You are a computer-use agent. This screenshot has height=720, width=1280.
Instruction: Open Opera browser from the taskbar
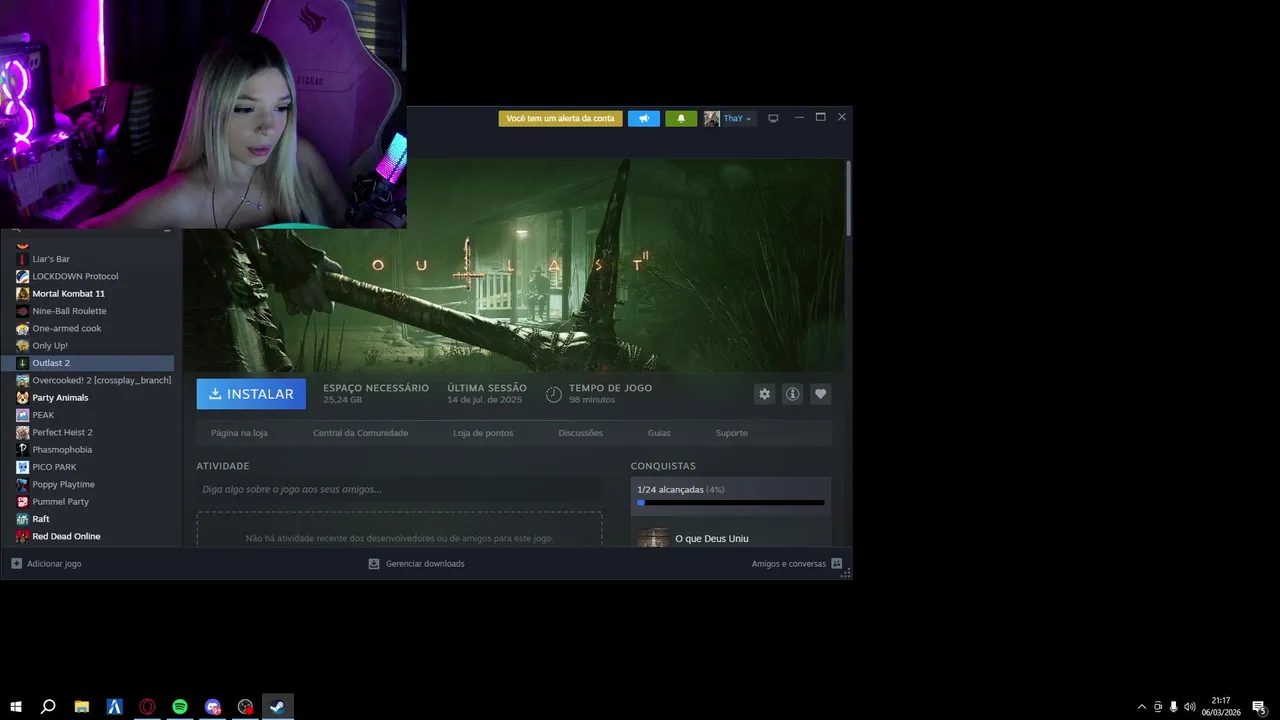pyautogui.click(x=147, y=707)
